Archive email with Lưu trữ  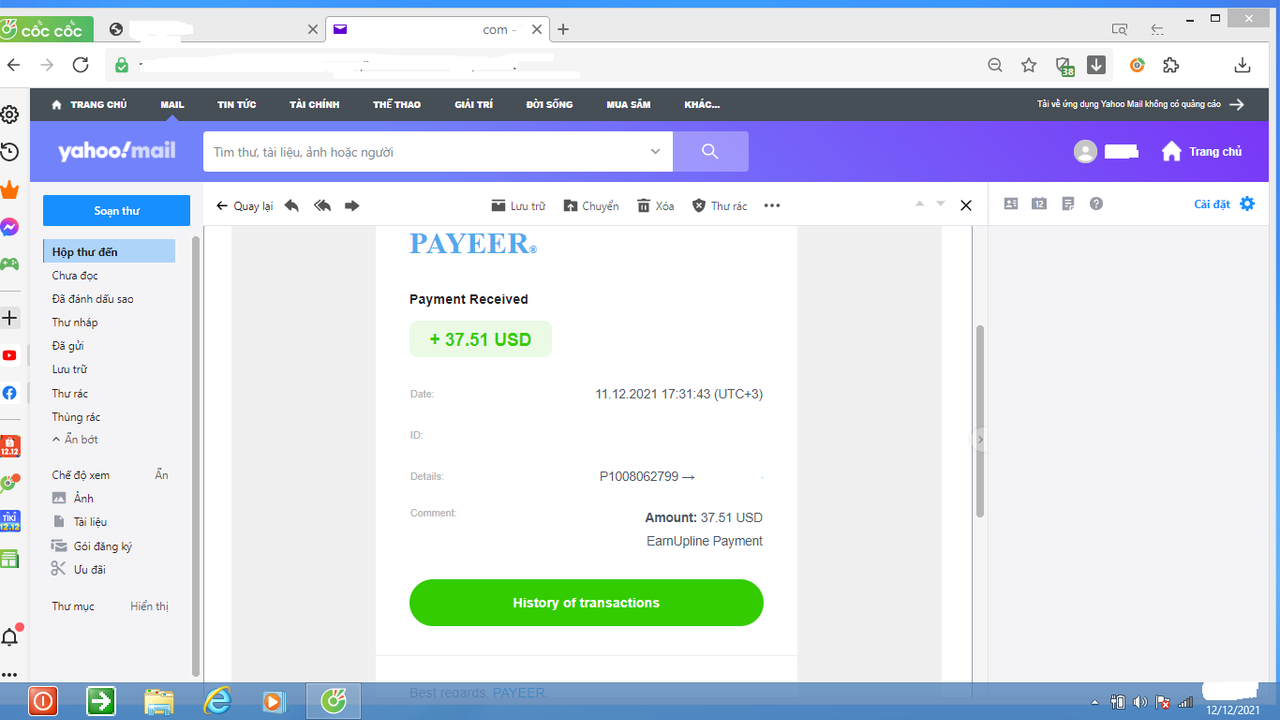(518, 206)
